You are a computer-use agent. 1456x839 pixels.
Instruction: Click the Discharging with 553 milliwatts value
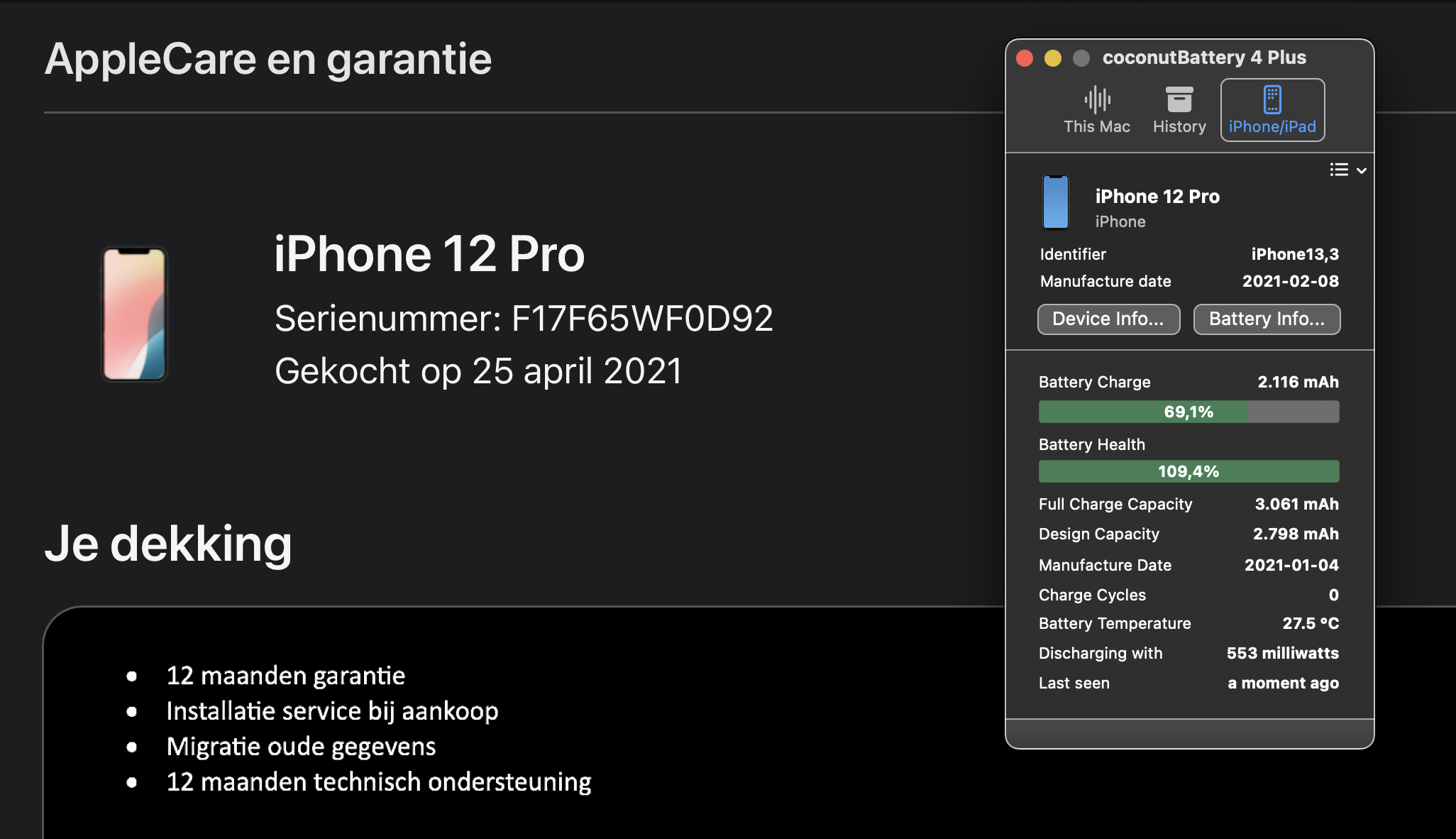(1283, 653)
